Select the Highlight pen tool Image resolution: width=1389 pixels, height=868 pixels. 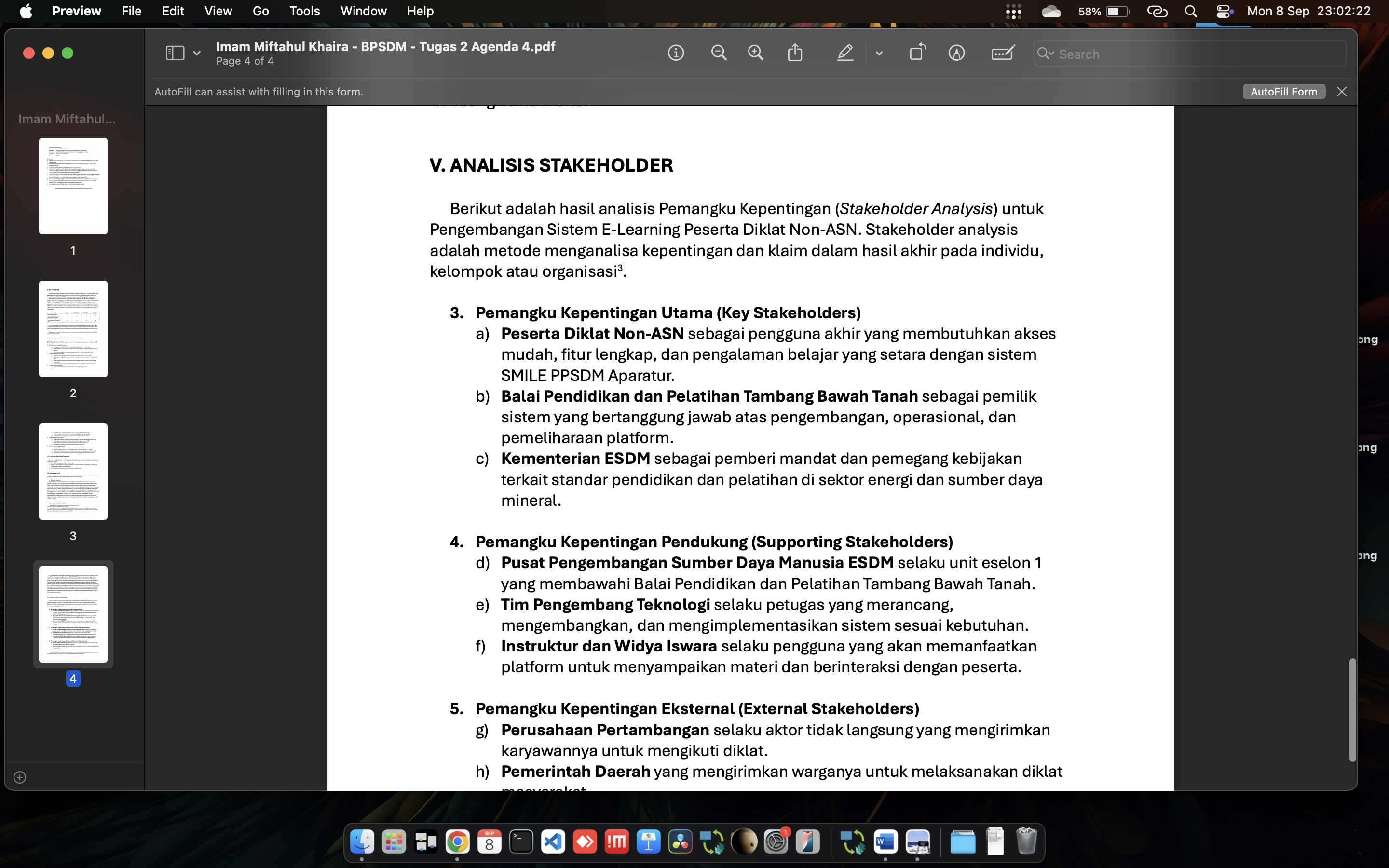click(845, 54)
